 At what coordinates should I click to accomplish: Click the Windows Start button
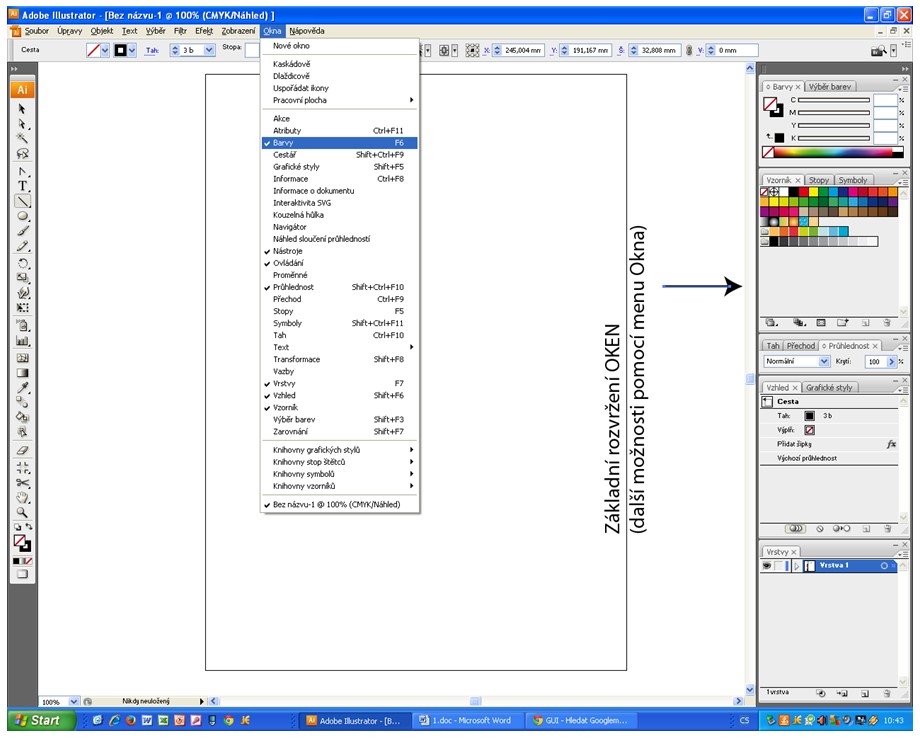tap(39, 720)
